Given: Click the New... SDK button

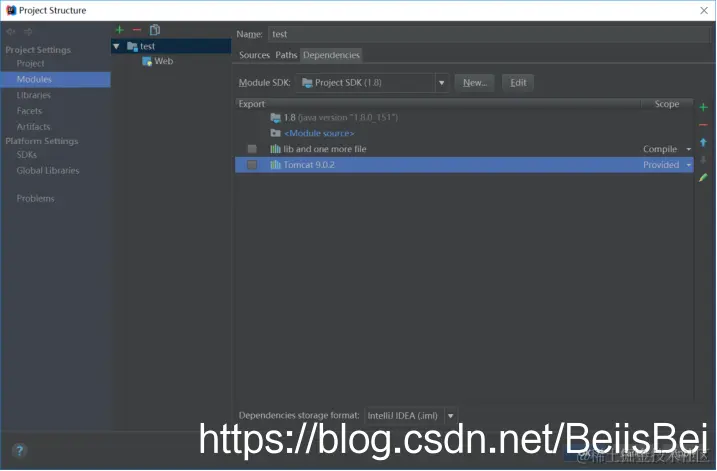Looking at the screenshot, I should tap(475, 83).
